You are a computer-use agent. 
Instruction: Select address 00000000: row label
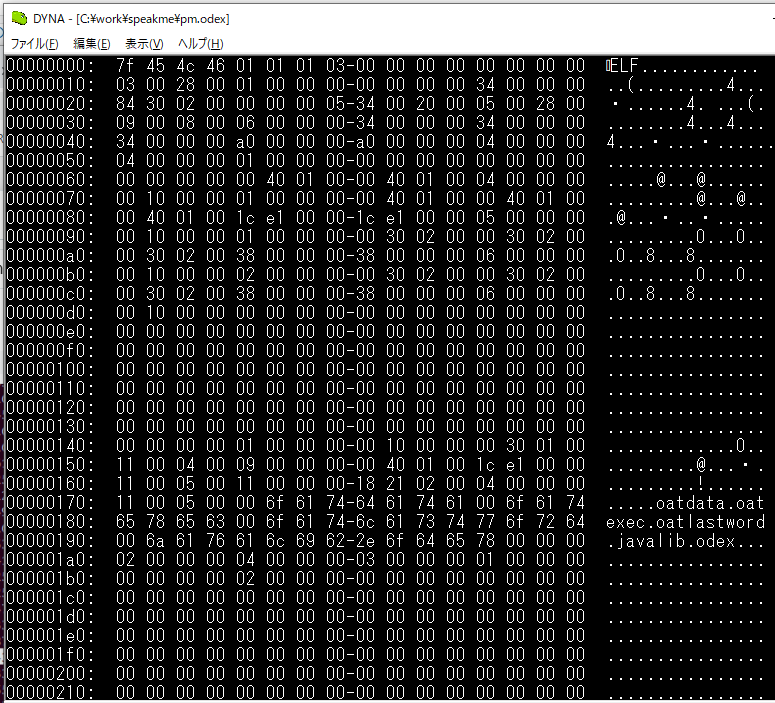coord(50,65)
